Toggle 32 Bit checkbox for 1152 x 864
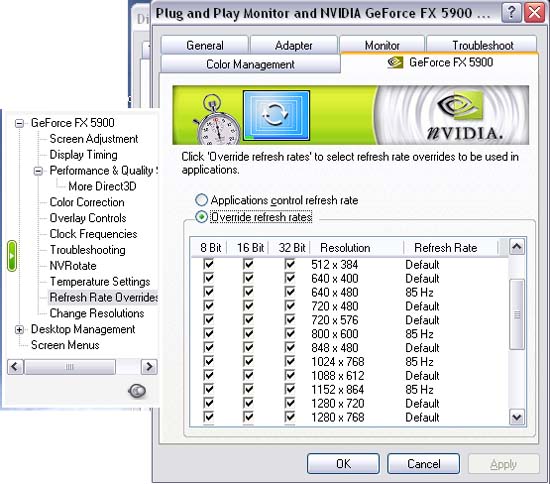 point(290,389)
